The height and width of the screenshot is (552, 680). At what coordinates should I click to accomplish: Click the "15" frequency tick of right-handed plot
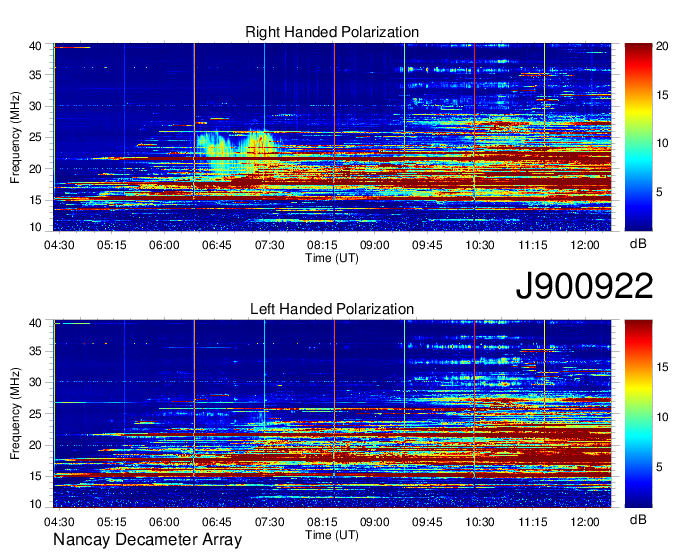click(35, 199)
